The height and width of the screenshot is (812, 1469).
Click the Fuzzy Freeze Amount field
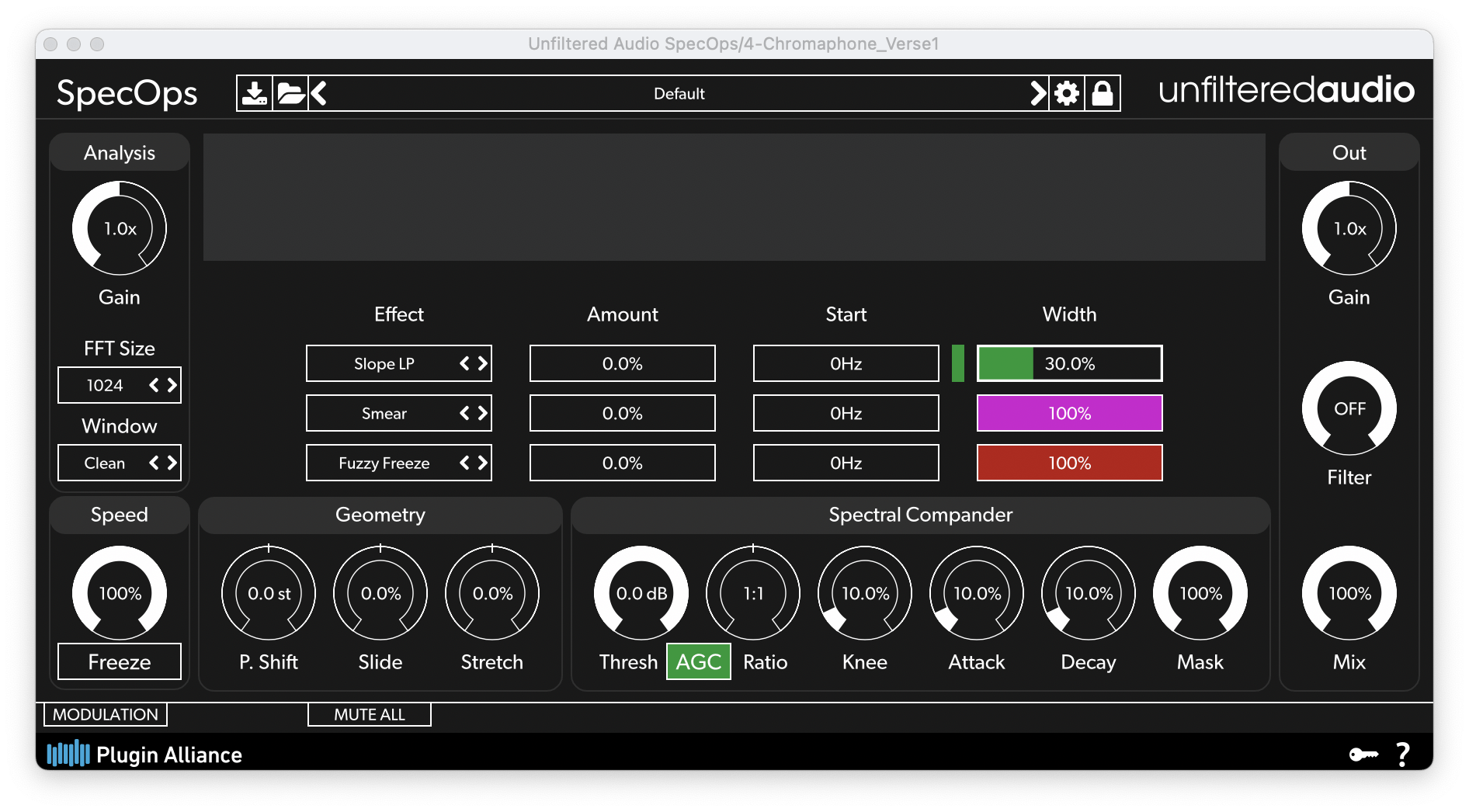click(623, 463)
